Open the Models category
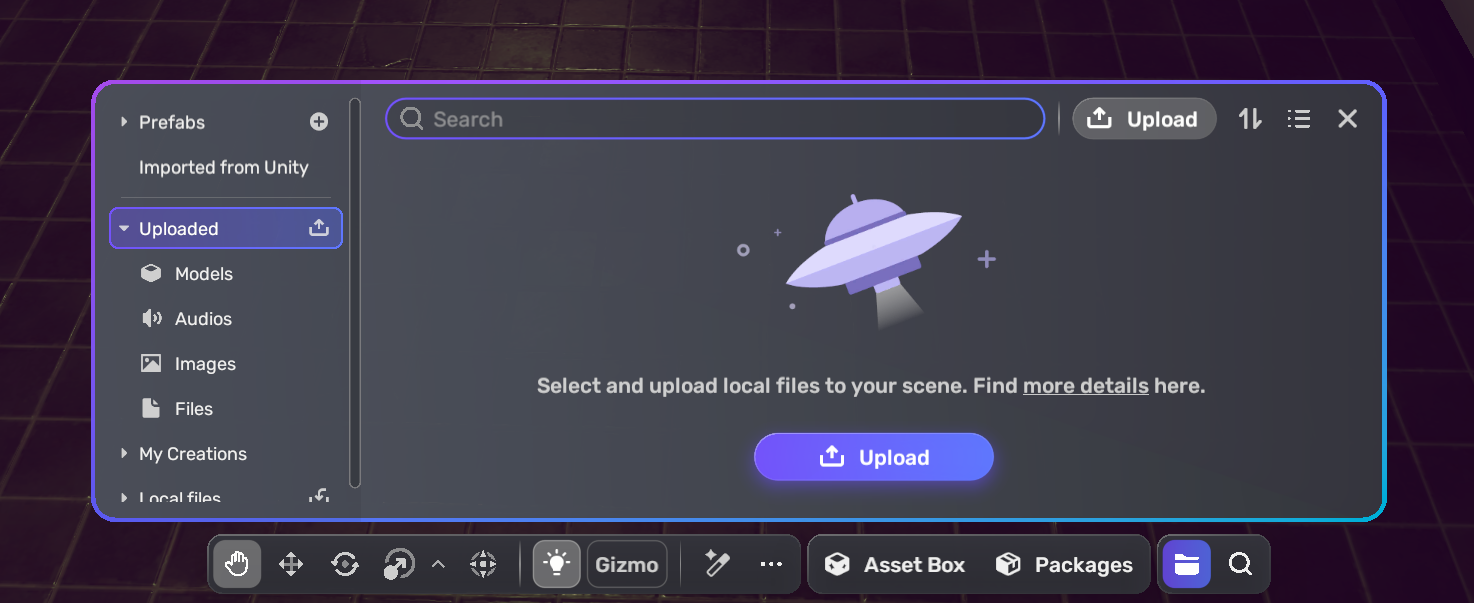 pyautogui.click(x=203, y=274)
